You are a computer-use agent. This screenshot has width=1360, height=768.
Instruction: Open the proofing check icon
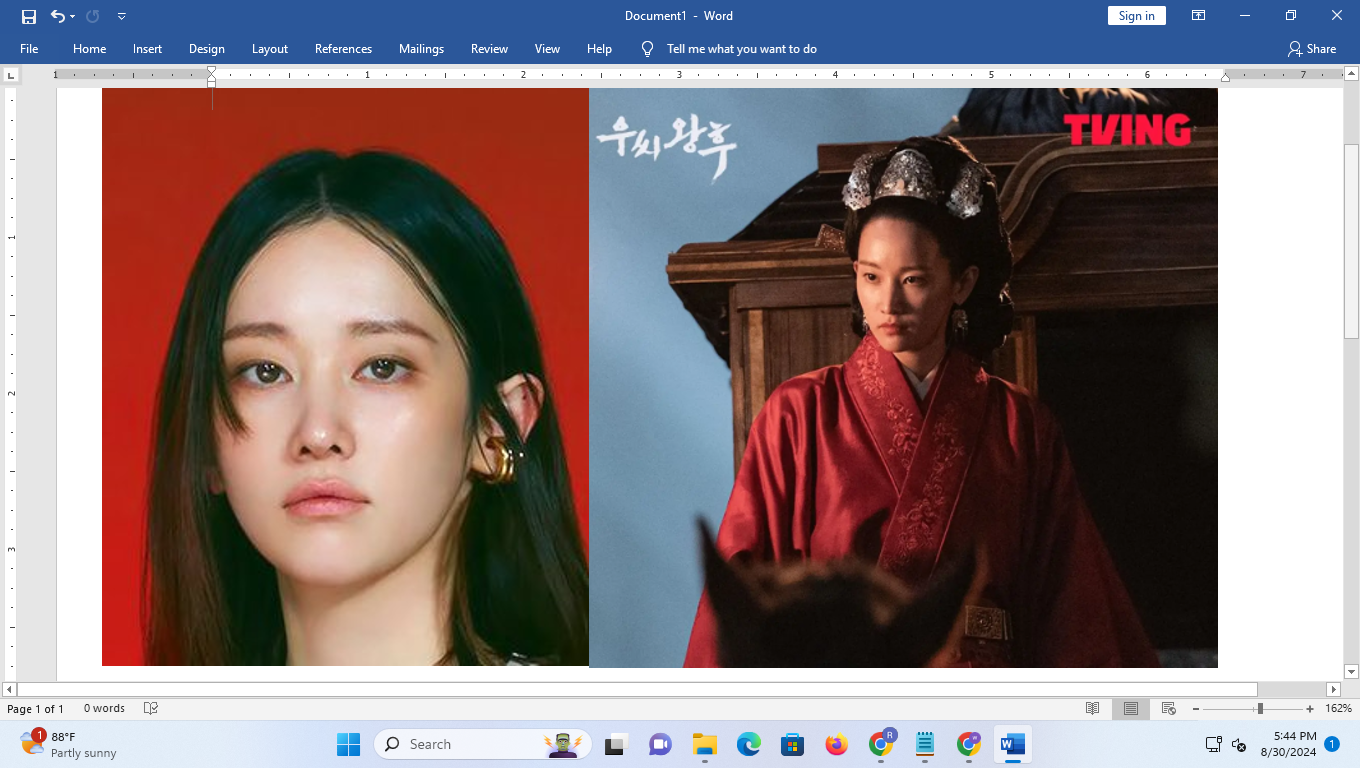[151, 709]
